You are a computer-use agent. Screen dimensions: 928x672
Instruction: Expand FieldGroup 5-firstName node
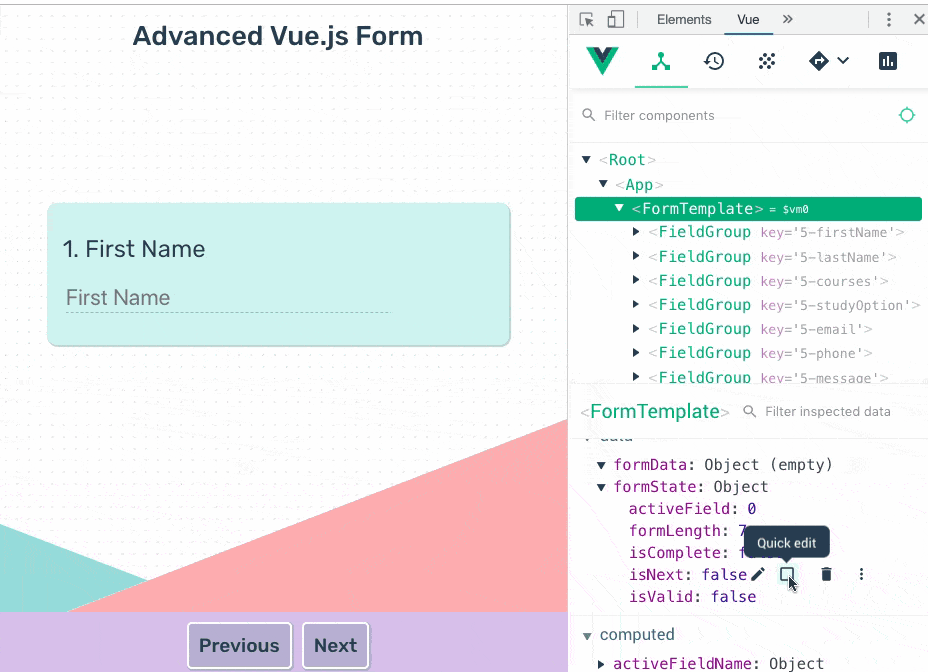pos(636,232)
